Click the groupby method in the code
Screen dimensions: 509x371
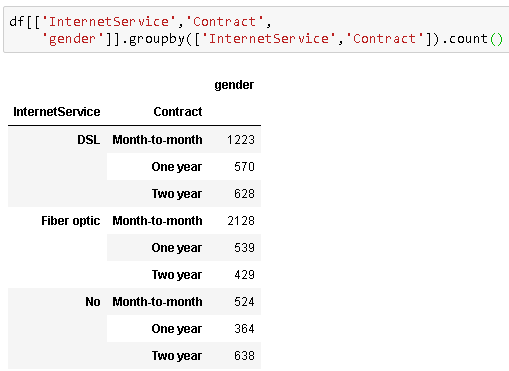pyautogui.click(x=156, y=39)
